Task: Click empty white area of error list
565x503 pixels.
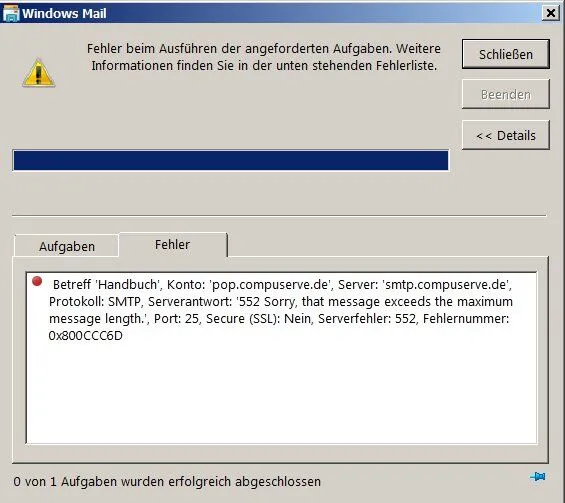Action: point(281,393)
